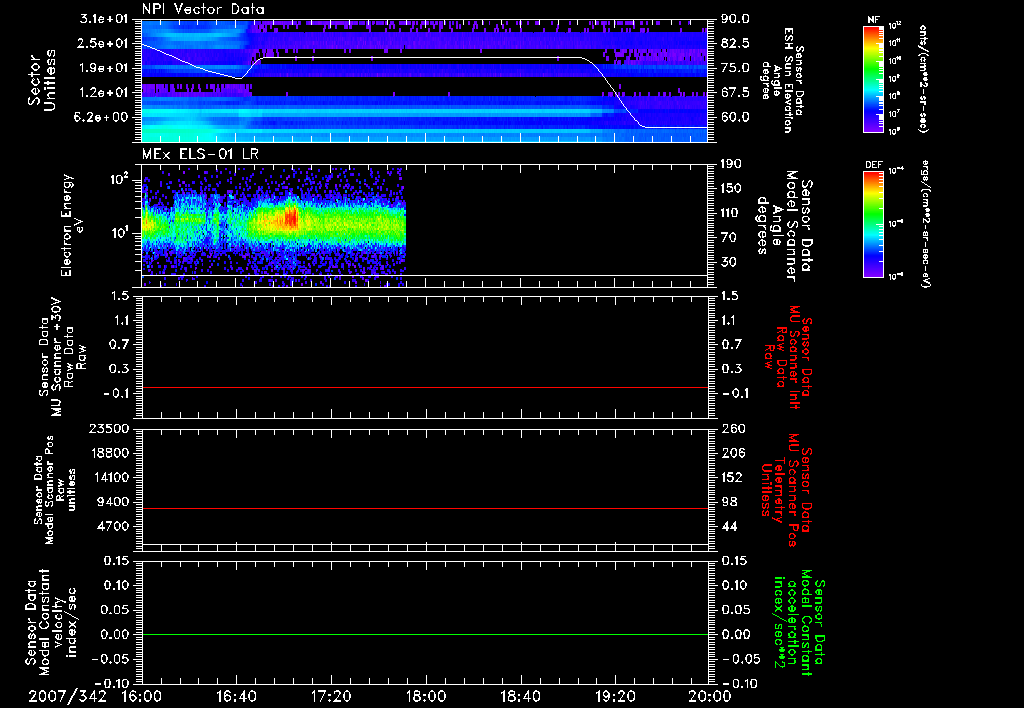The width and height of the screenshot is (1024, 708).
Task: Click the "Electron Energy eV" axis label
Action: tap(73, 225)
